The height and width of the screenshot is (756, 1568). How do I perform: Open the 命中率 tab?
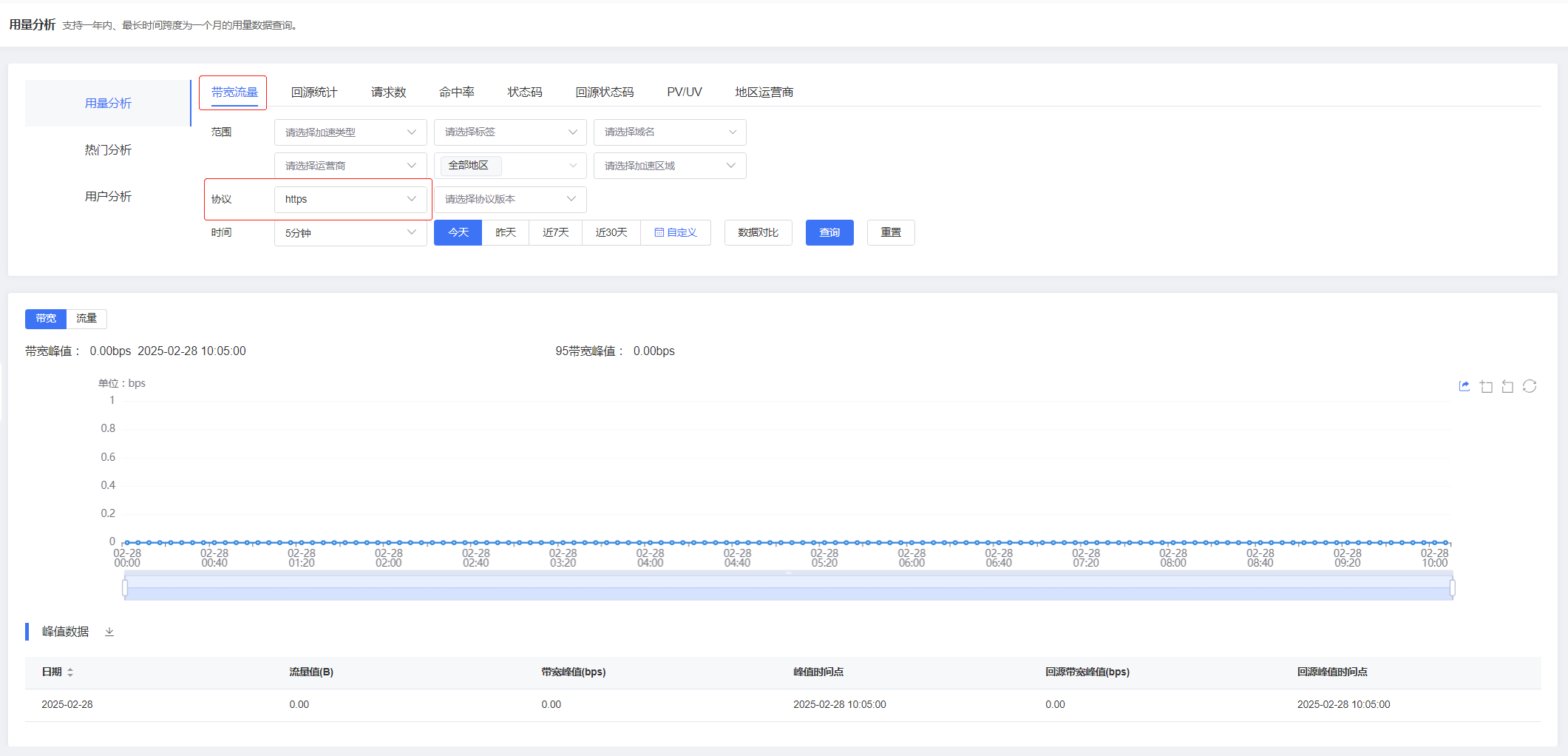[457, 92]
